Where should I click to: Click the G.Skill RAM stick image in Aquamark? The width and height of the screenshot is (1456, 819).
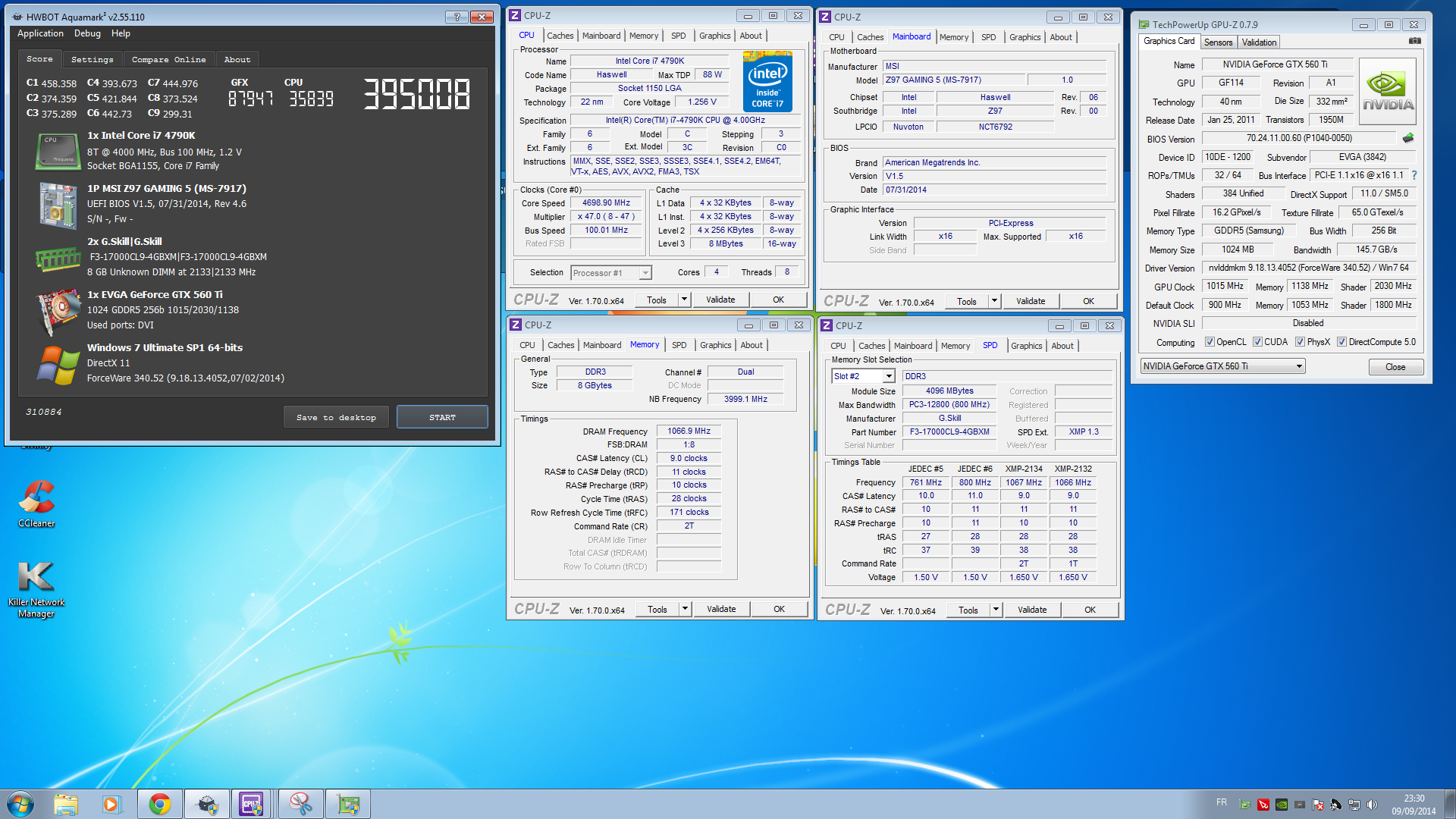58,259
